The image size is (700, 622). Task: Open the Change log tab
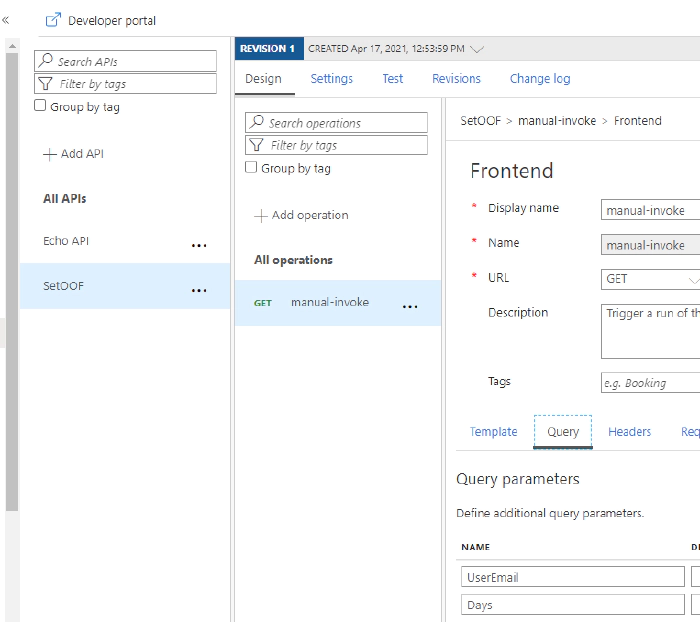[x=539, y=79]
